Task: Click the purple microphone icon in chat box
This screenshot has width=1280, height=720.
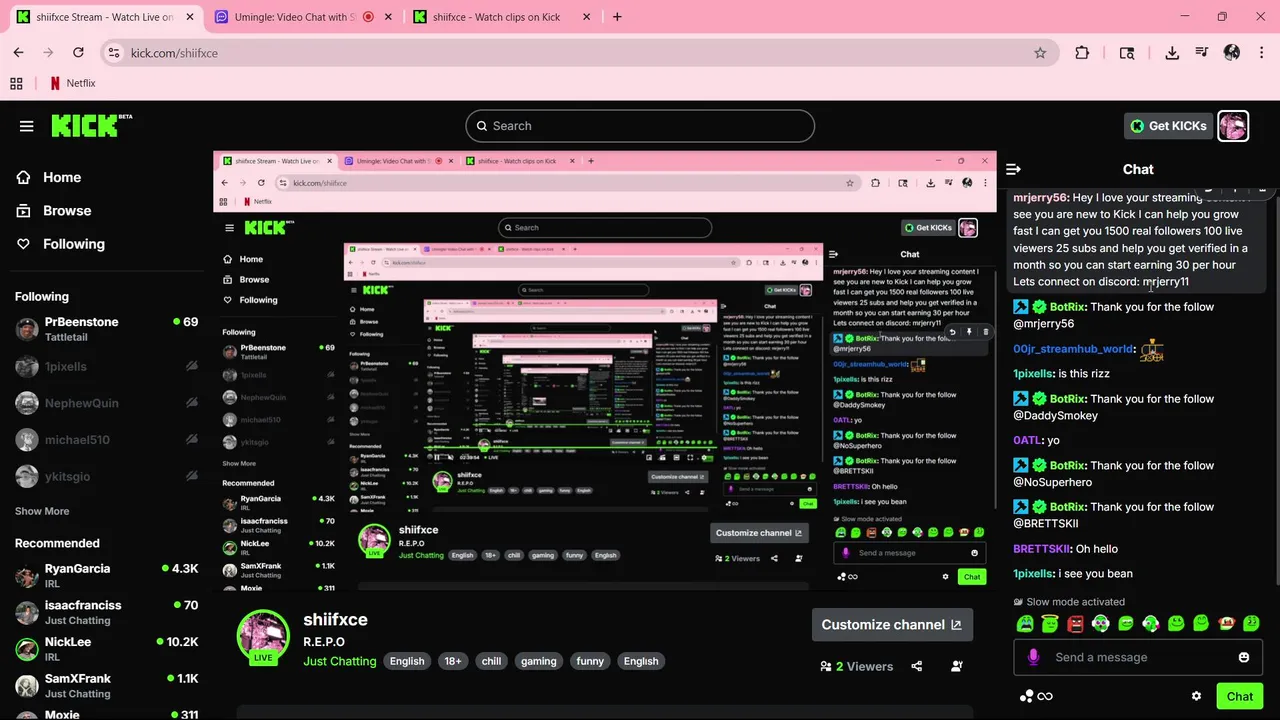Action: [x=1033, y=657]
